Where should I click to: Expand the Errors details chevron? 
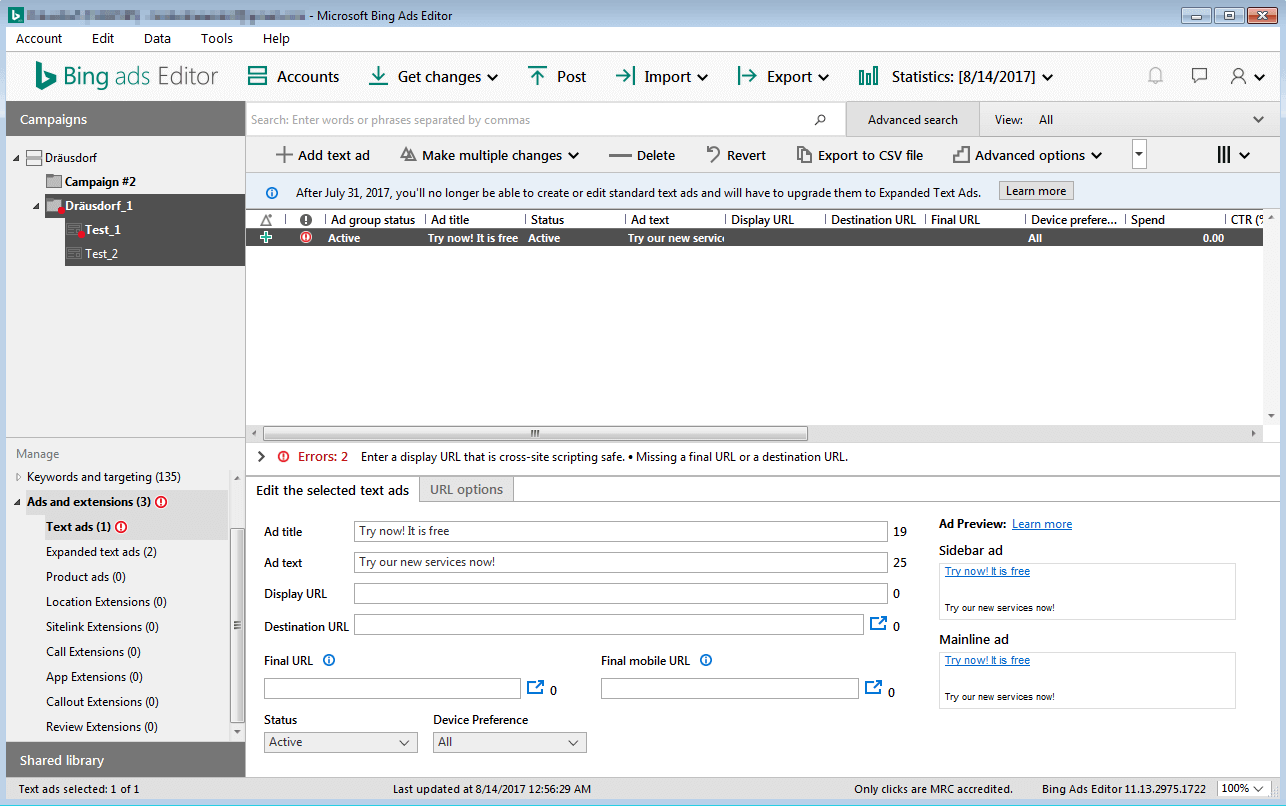261,456
